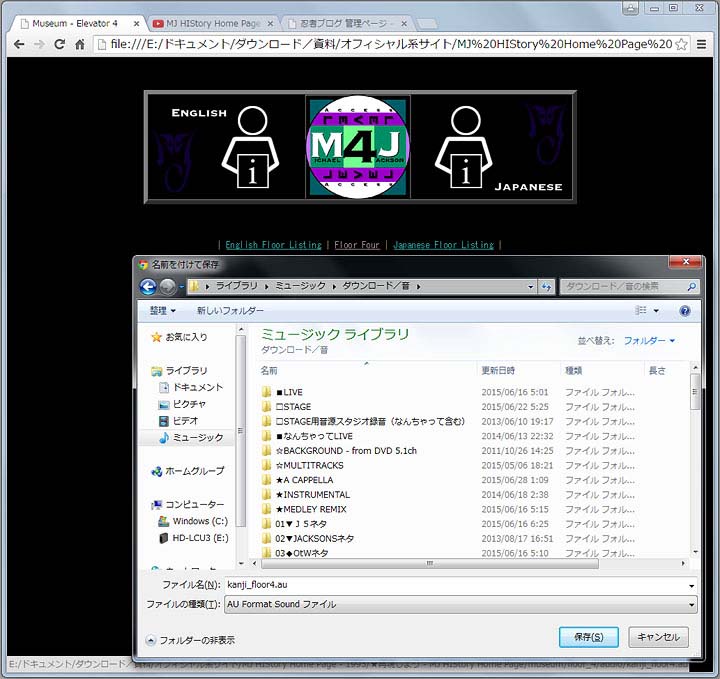
Task: Click file list horizontal scrollbar
Action: click(x=430, y=563)
